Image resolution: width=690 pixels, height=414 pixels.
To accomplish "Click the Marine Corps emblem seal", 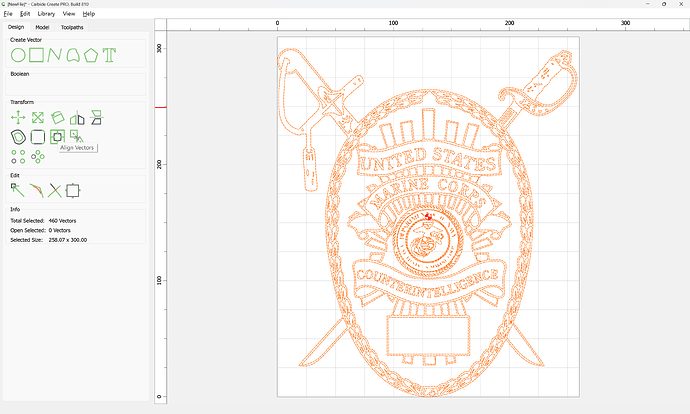I will point(427,239).
